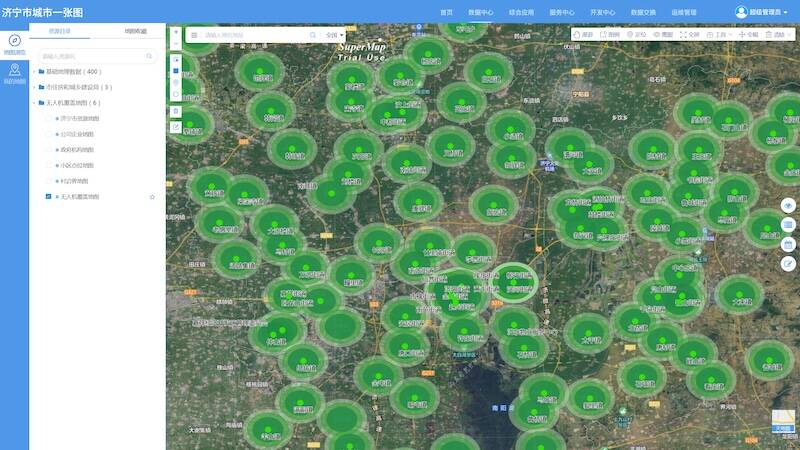Collapse the 无人机覆盖地图 (6) folder arrow
Image resolution: width=800 pixels, height=450 pixels.
click(x=34, y=103)
